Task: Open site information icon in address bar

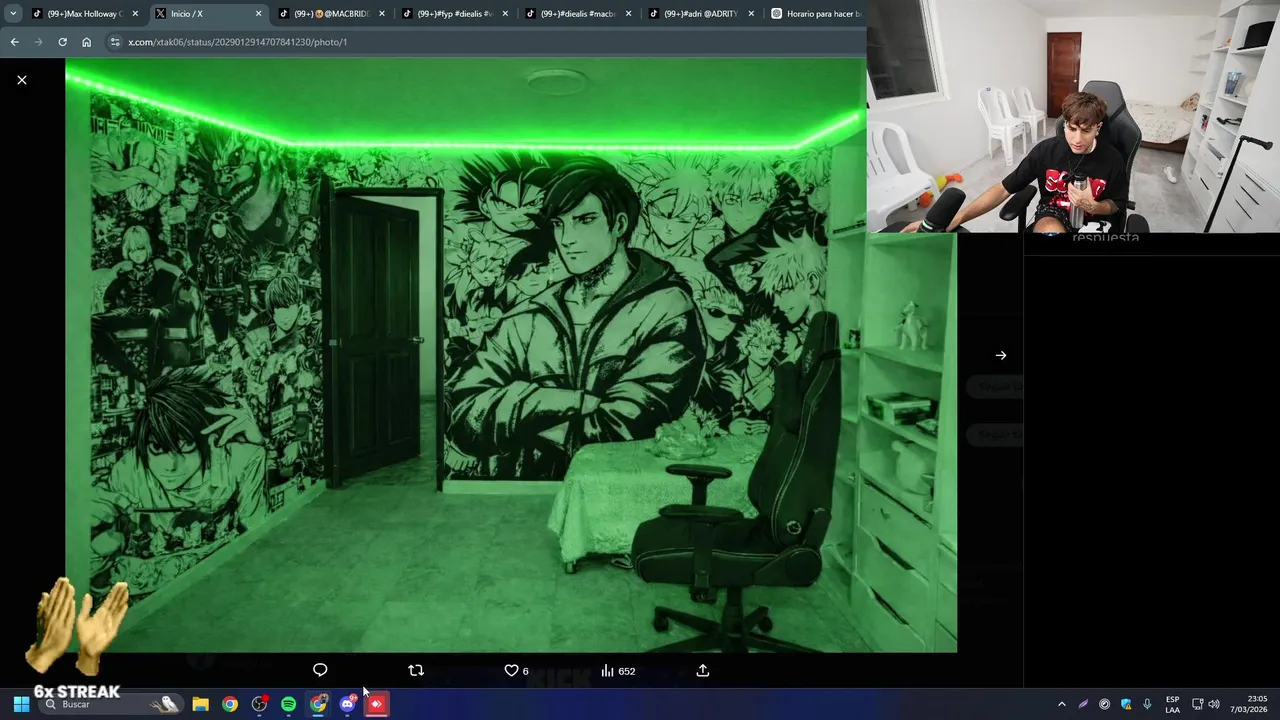Action: point(114,42)
